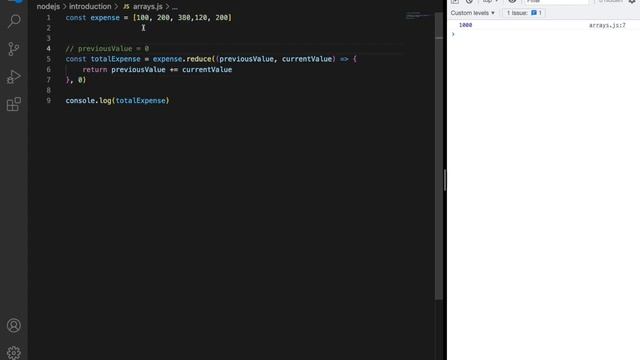Click 'console.log' on line 9
640x360 pixels.
pos(89,100)
